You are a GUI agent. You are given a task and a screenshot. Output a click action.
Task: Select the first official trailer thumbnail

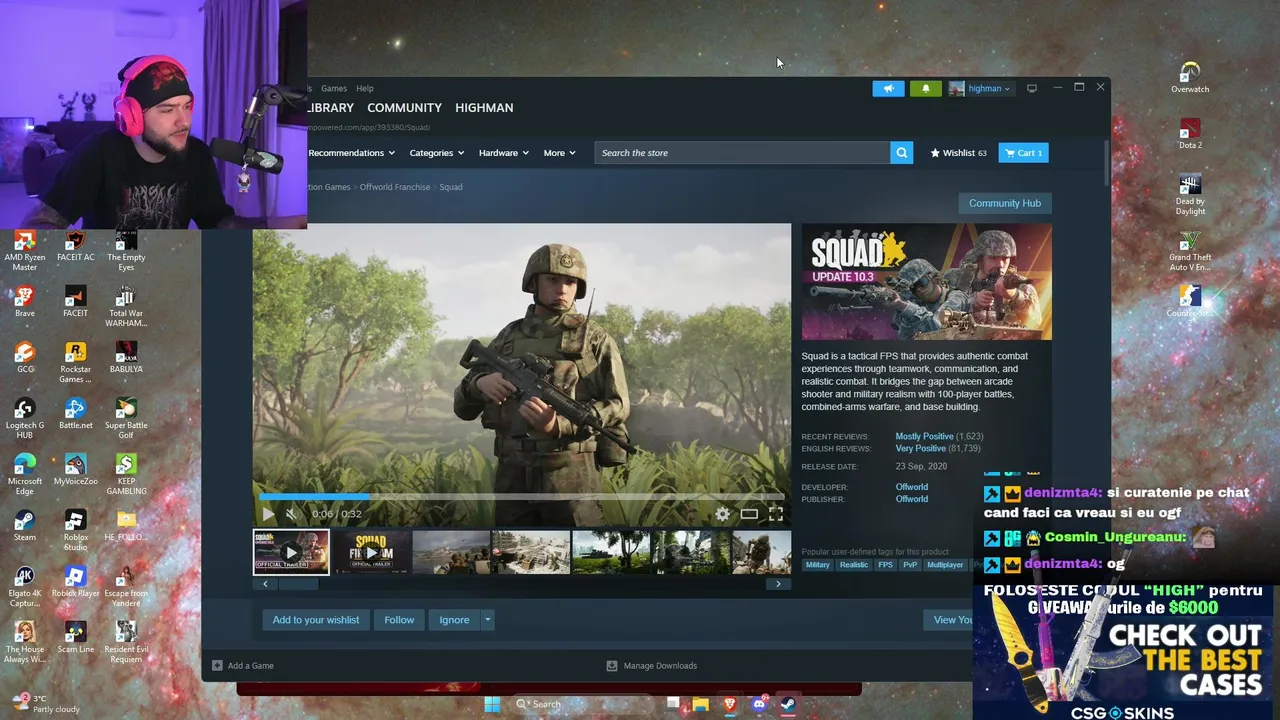pos(291,552)
